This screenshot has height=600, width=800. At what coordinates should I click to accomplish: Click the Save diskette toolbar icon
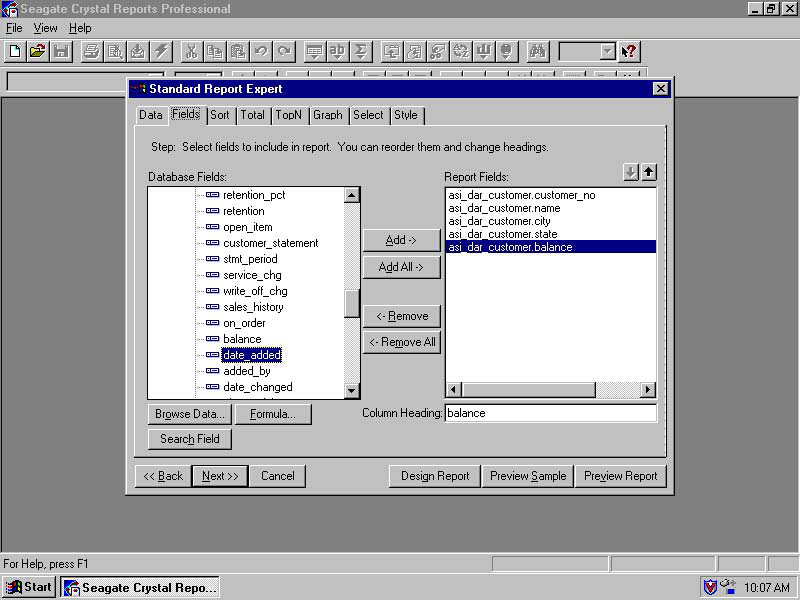pos(61,52)
